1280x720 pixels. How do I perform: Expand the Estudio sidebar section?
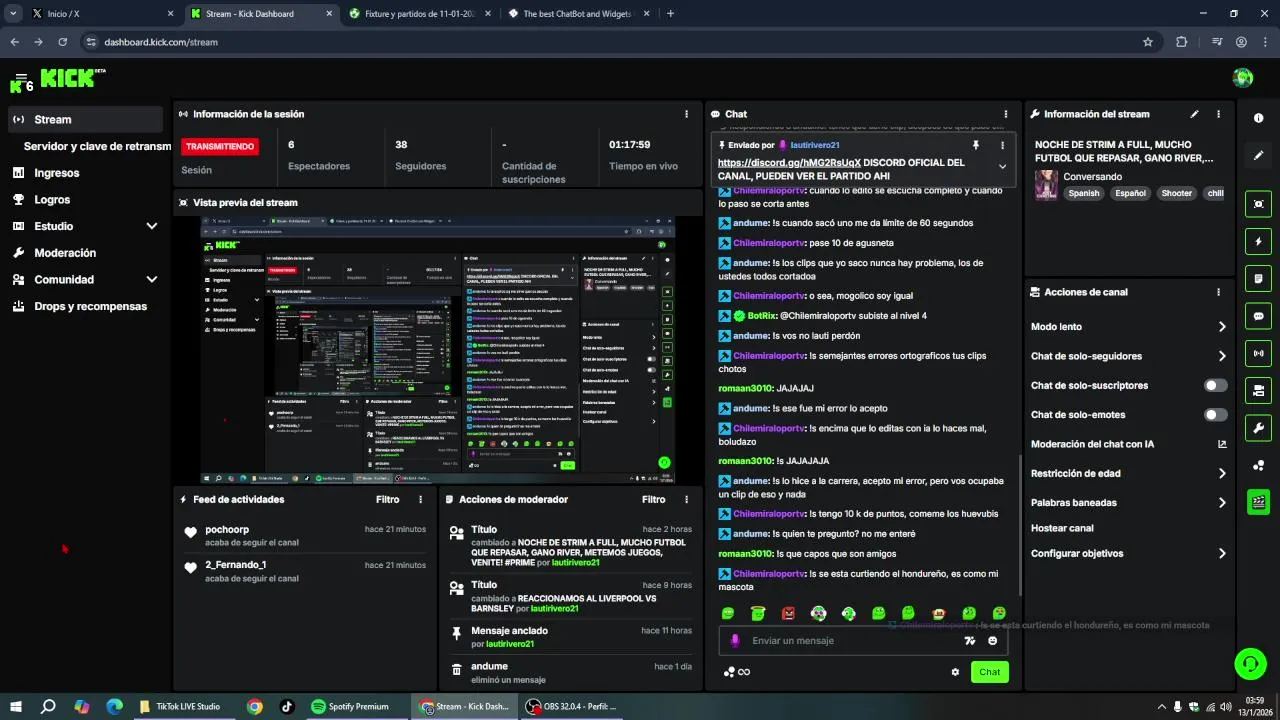click(152, 226)
